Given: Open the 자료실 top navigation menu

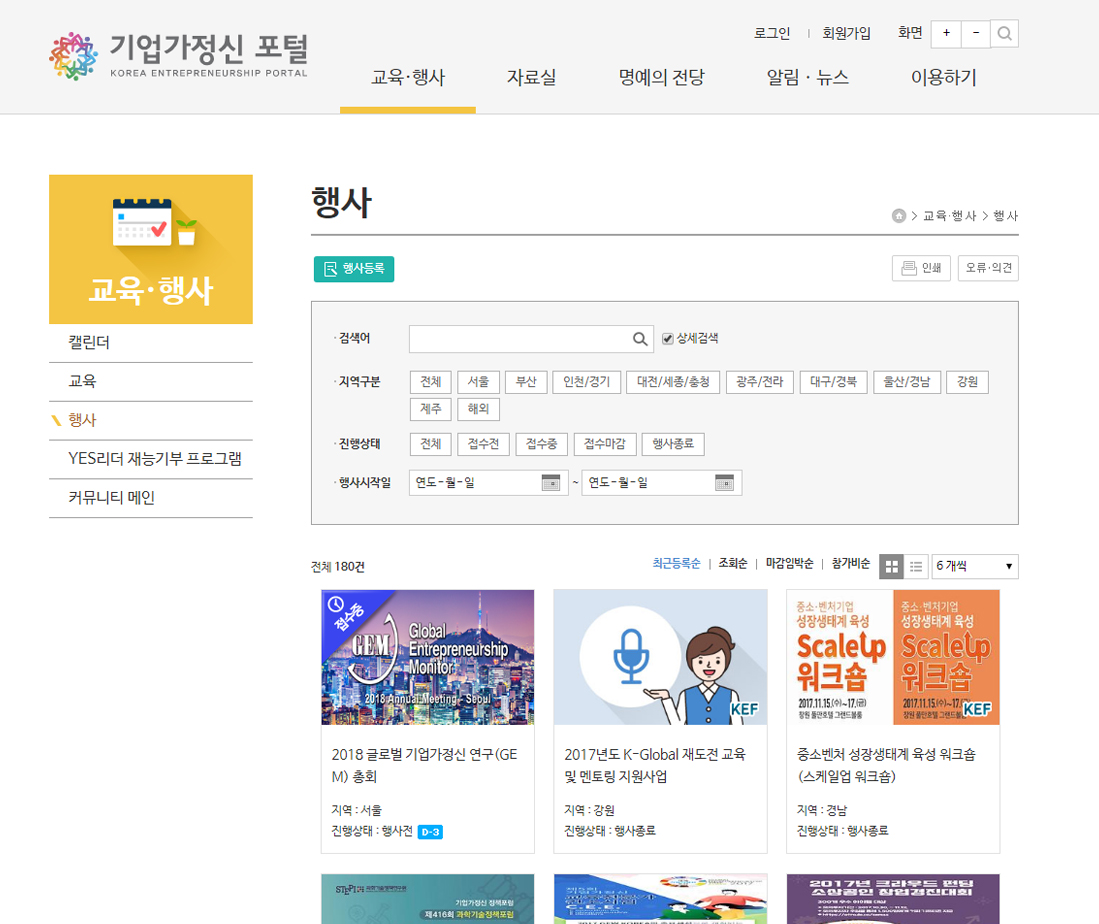Looking at the screenshot, I should coord(531,77).
